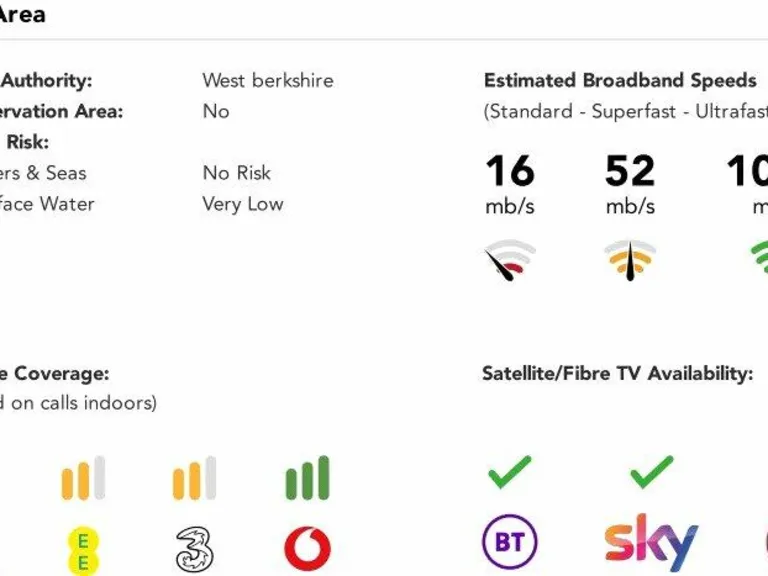
Task: Click the Sky logo
Action: tap(651, 543)
